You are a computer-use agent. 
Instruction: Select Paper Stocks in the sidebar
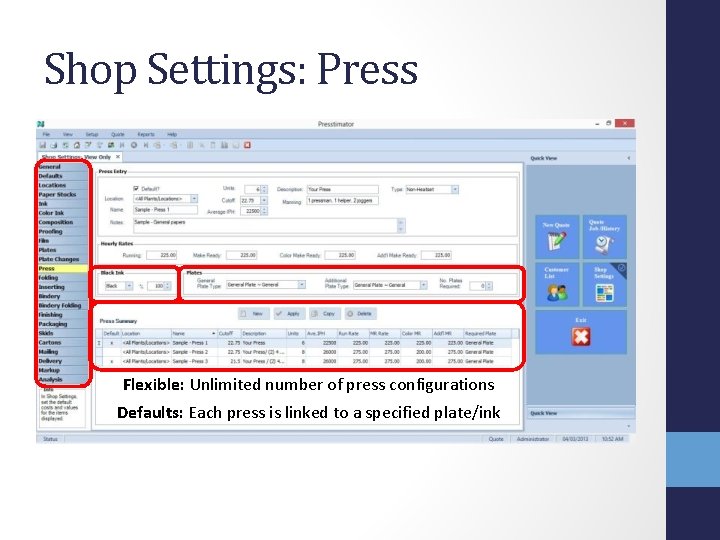pyautogui.click(x=62, y=194)
